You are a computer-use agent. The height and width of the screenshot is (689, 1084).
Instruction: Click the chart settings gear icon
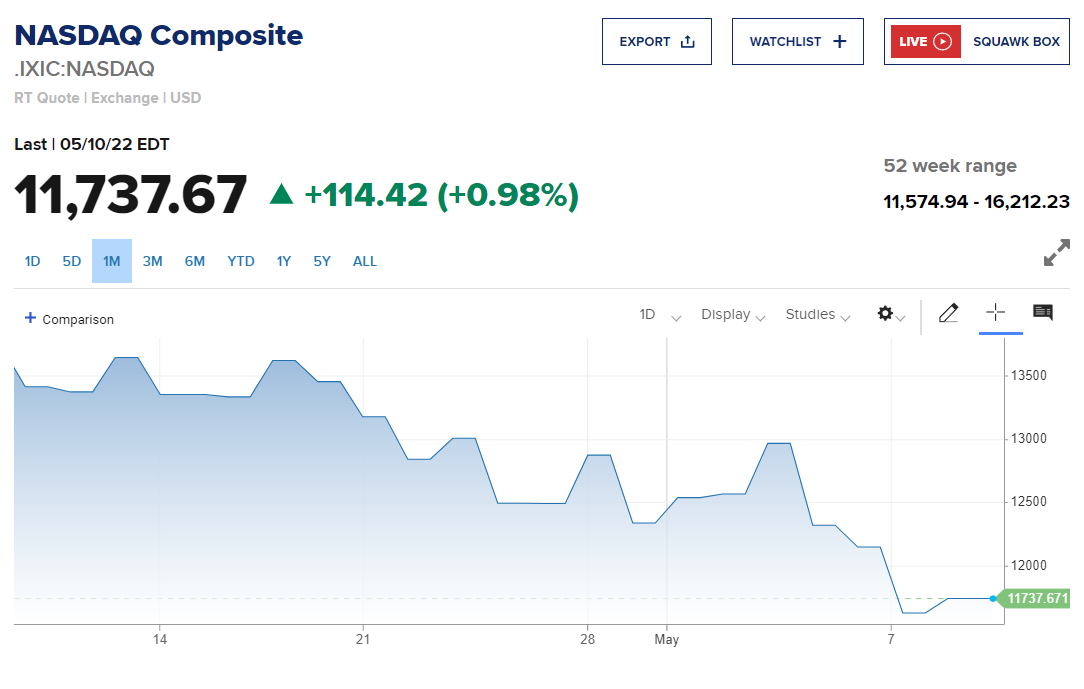[885, 314]
